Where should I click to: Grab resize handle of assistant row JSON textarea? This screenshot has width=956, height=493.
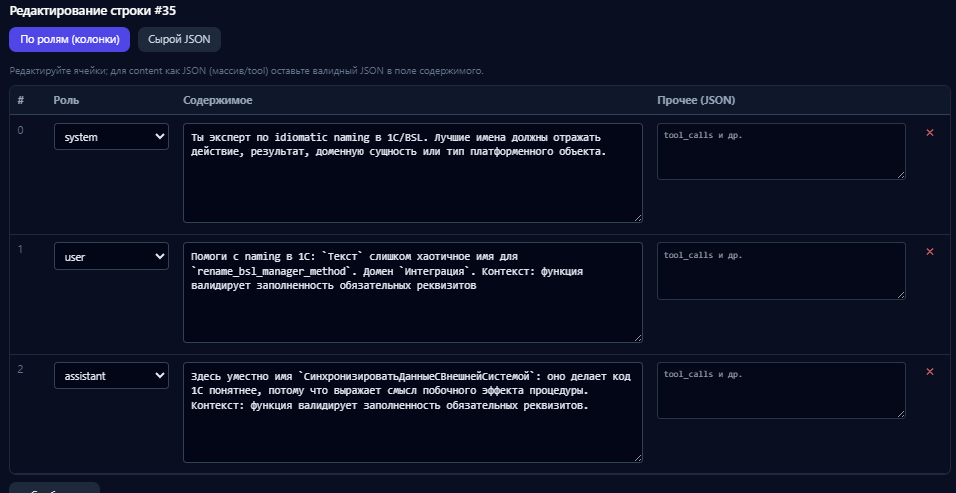(x=901, y=414)
